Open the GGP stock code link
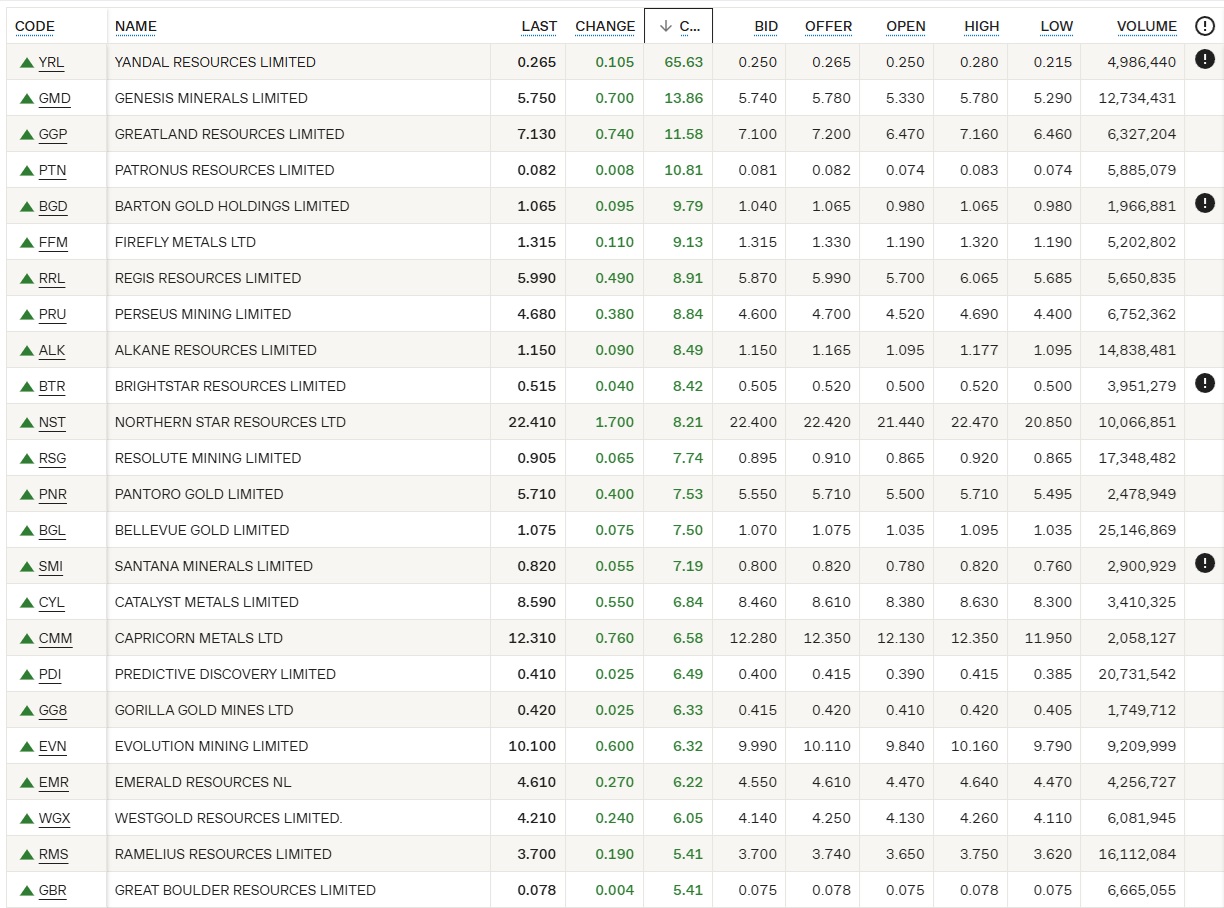 53,134
